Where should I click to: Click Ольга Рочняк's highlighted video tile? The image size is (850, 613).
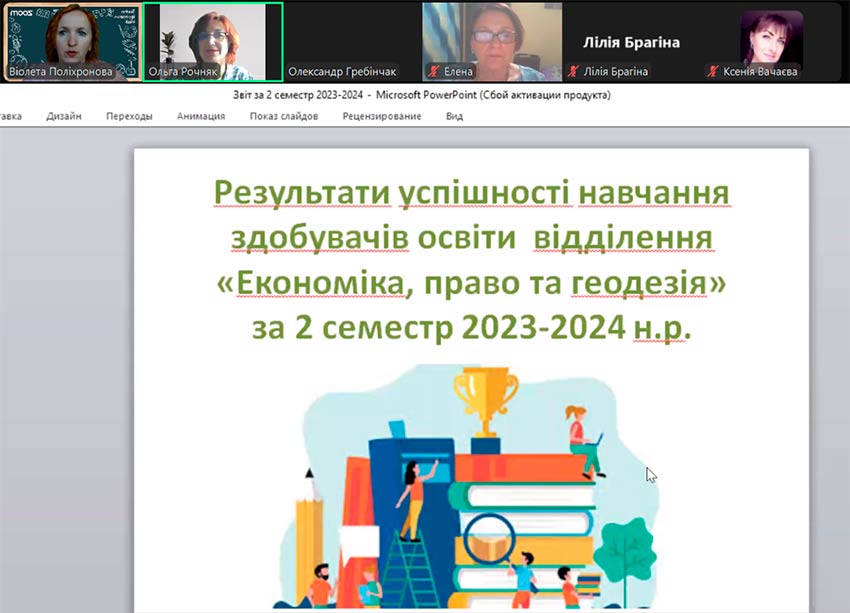[212, 38]
